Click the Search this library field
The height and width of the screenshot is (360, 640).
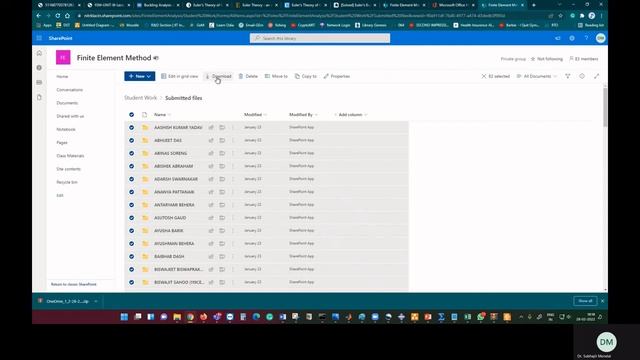[x=320, y=38]
